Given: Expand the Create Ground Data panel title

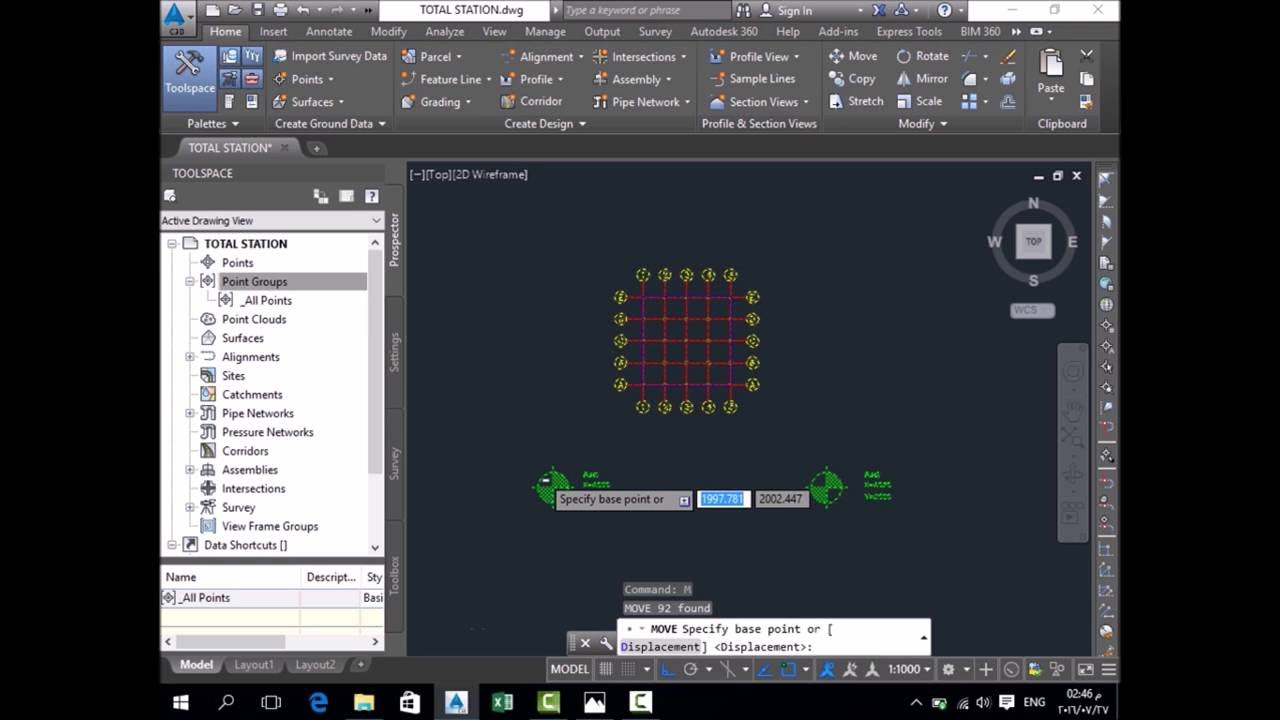Looking at the screenshot, I should [x=330, y=124].
